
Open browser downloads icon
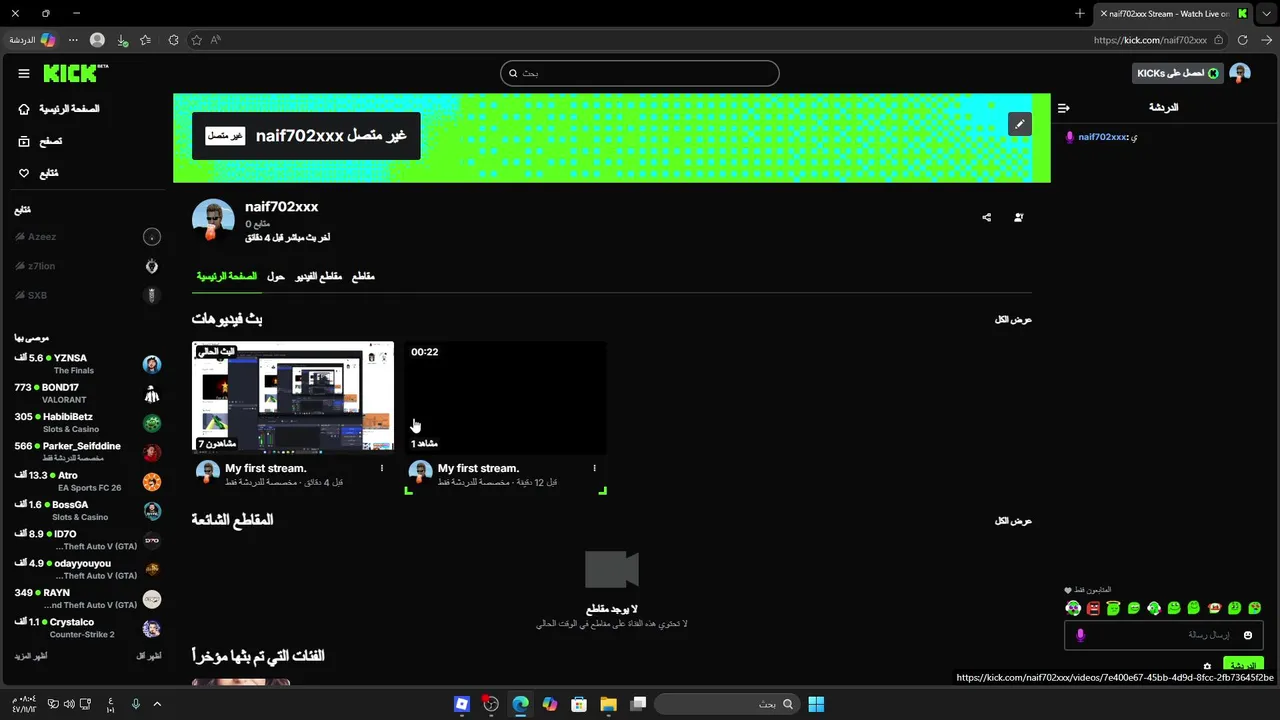coord(122,40)
